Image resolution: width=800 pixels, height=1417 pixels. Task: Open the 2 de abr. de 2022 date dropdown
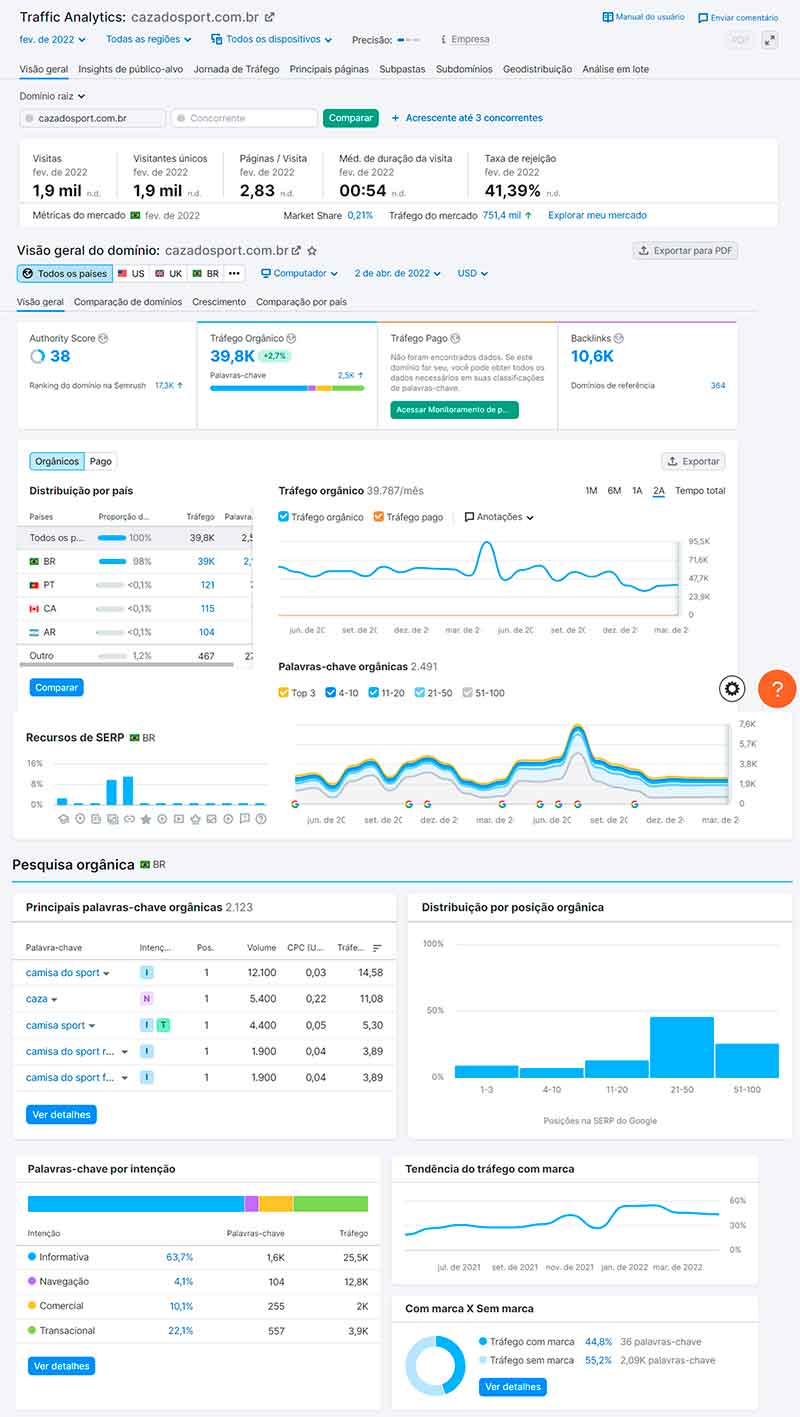click(397, 274)
